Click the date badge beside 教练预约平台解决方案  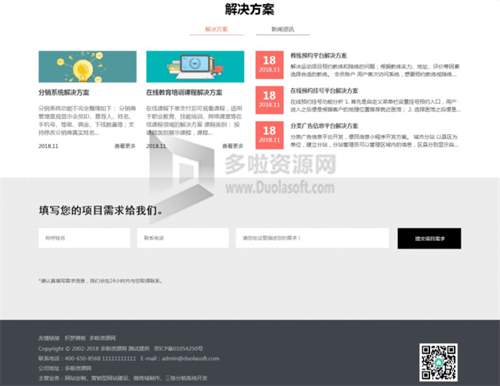pyautogui.click(x=269, y=65)
